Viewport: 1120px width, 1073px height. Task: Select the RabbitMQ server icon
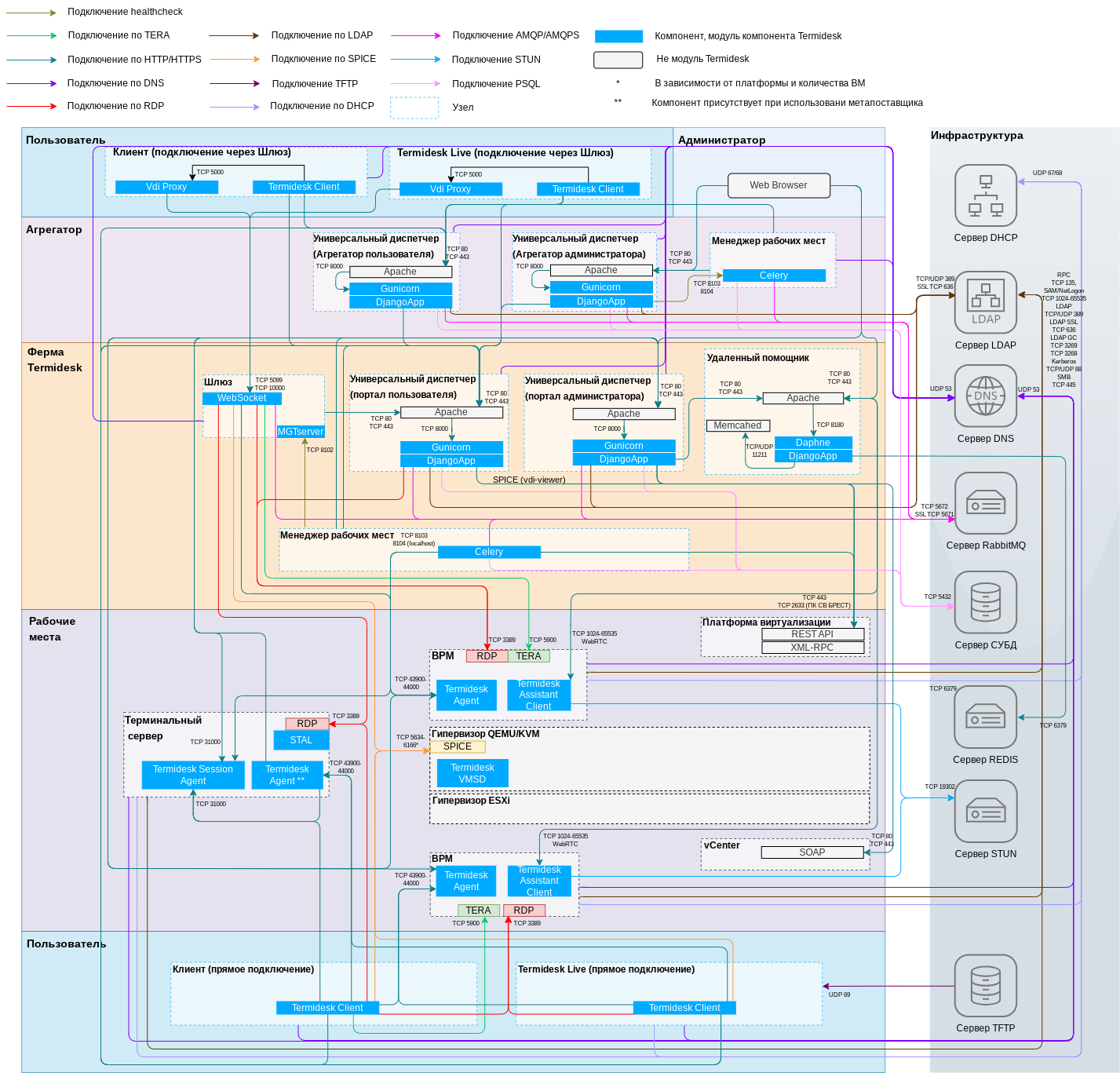(986, 503)
